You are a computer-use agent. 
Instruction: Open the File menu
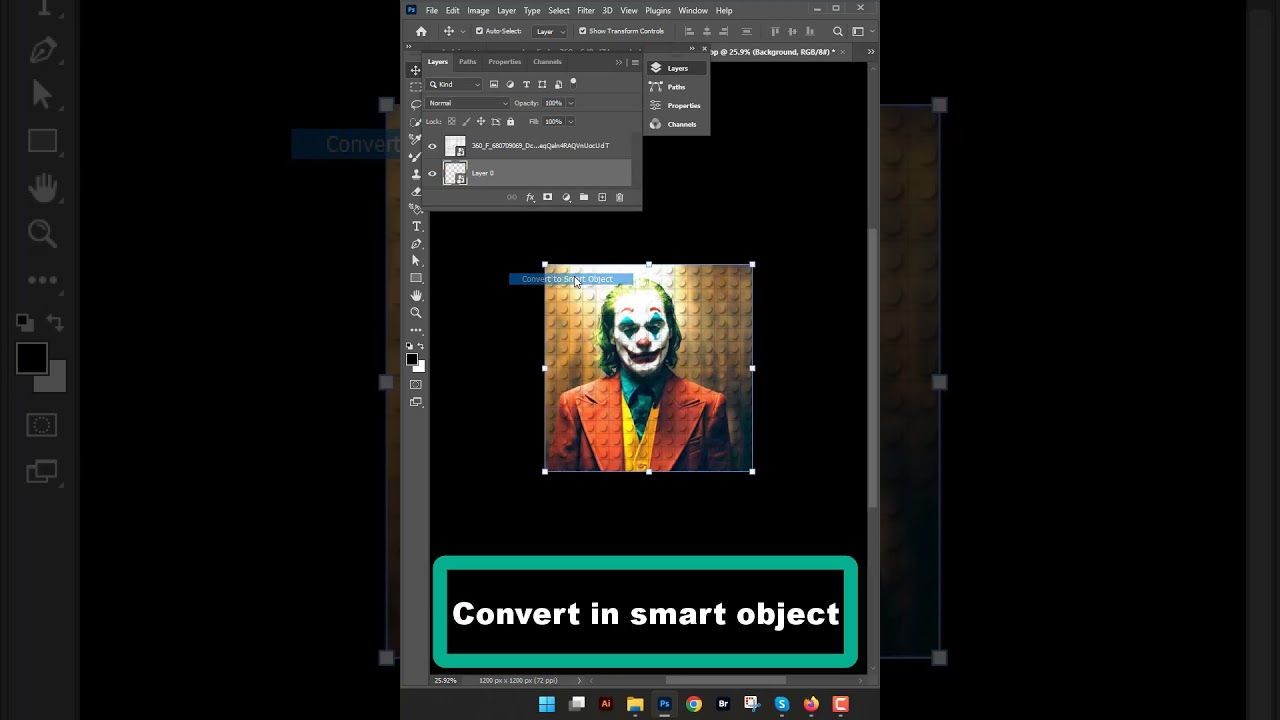[431, 10]
